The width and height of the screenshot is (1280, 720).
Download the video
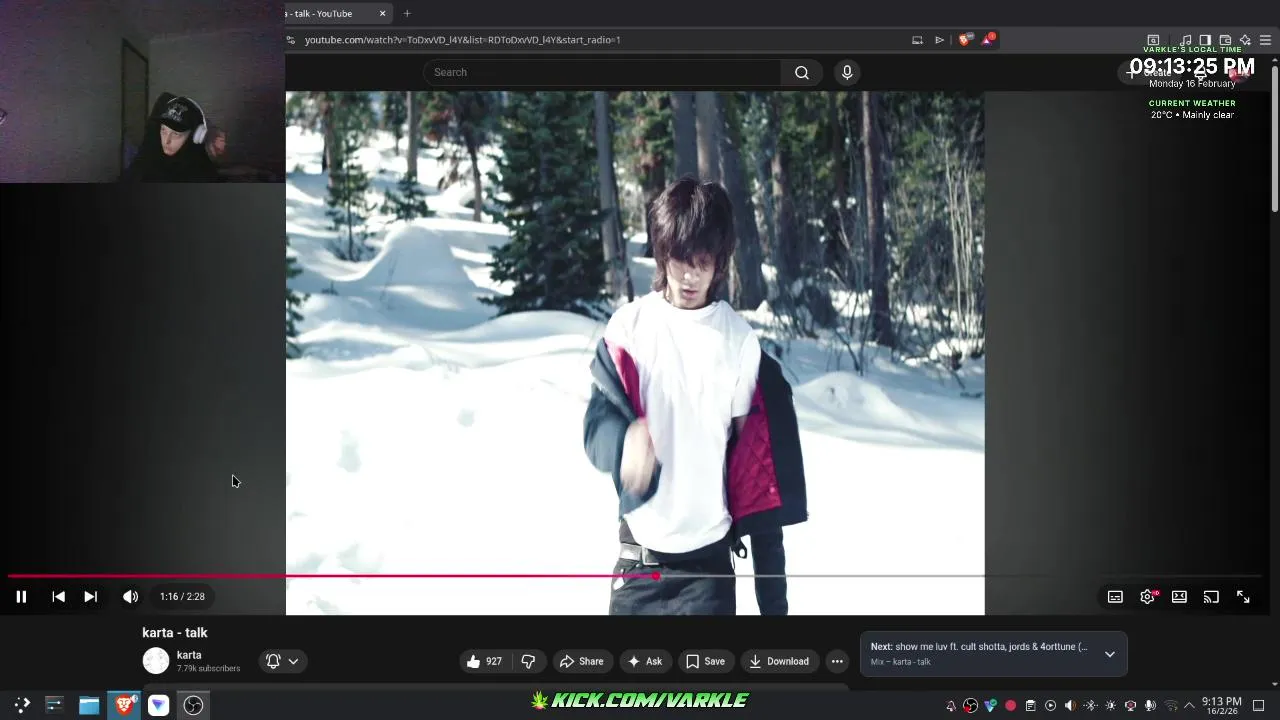(x=779, y=661)
